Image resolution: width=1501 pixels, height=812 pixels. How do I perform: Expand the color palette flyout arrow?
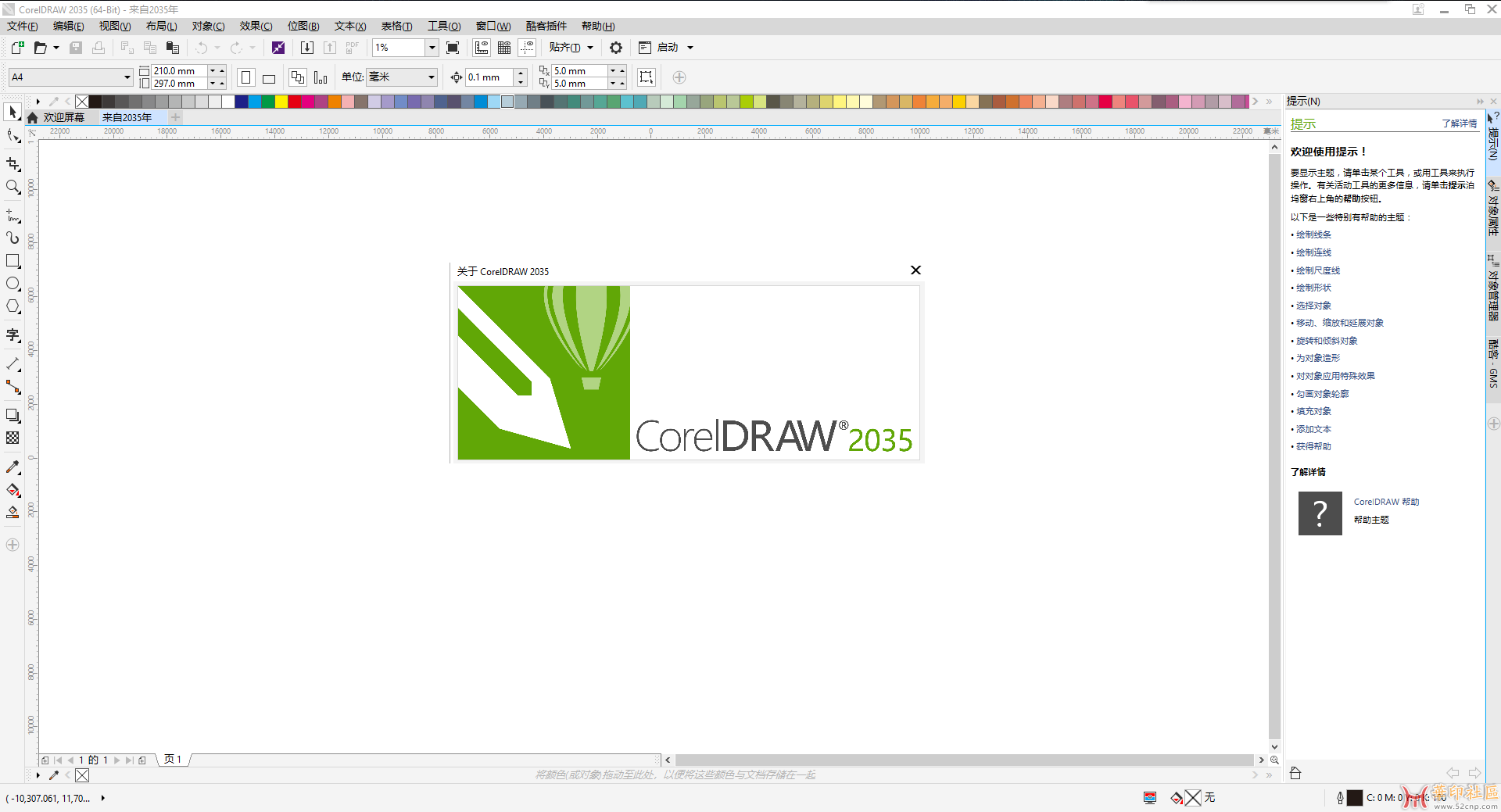[x=38, y=102]
